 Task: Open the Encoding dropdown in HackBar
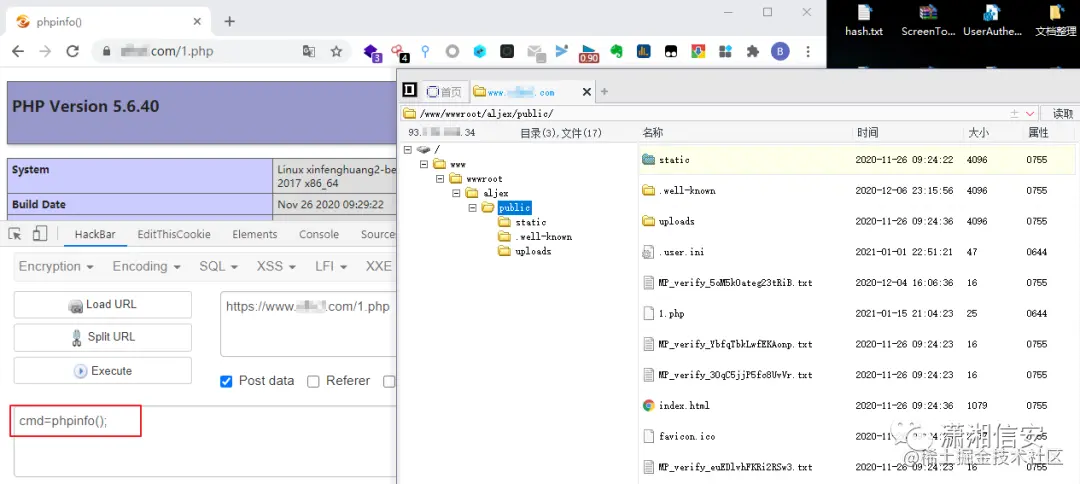(x=147, y=266)
